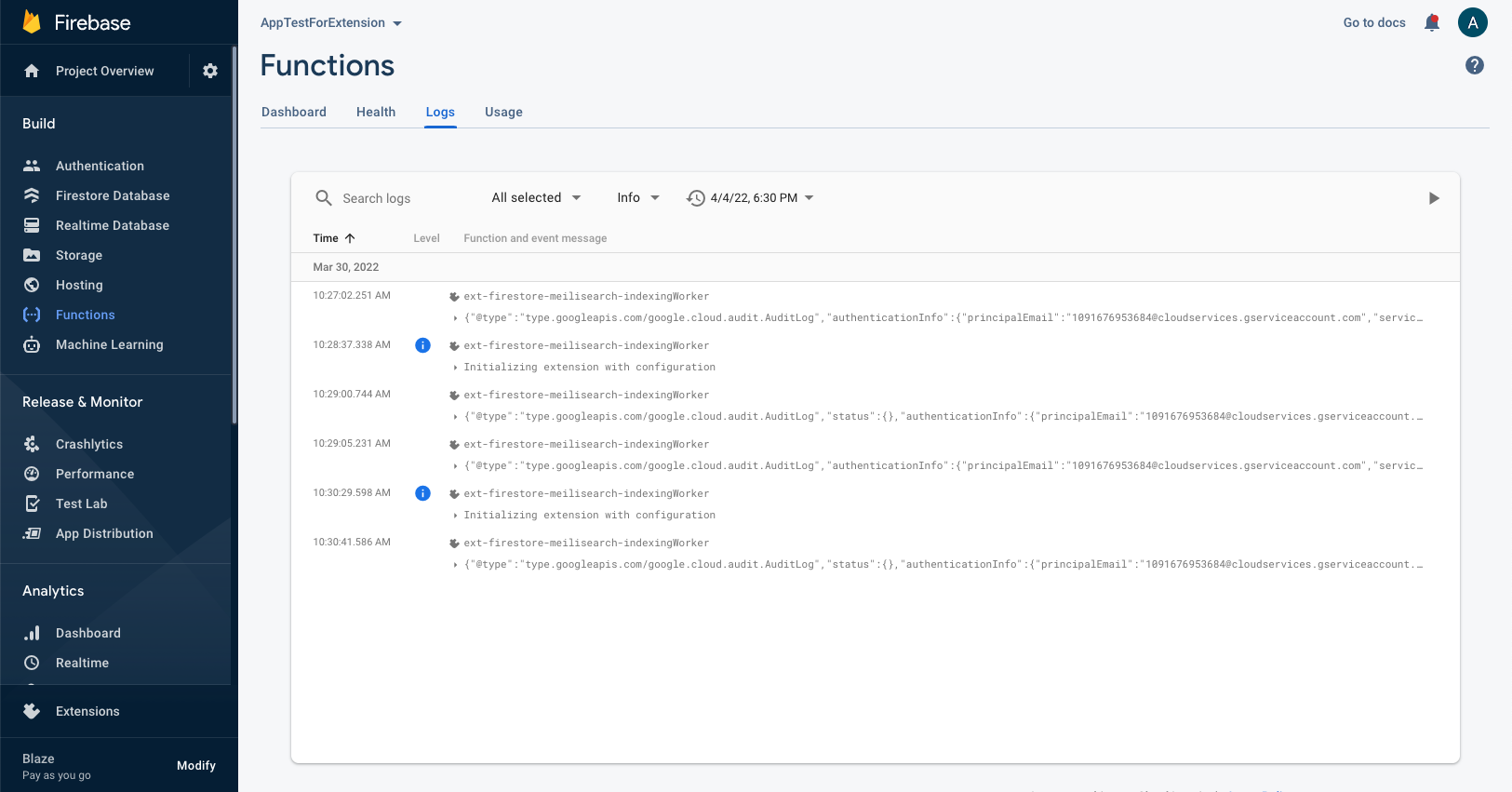Click function icon in 10:27:02.251 AM entry
1512x792 pixels.
454,297
